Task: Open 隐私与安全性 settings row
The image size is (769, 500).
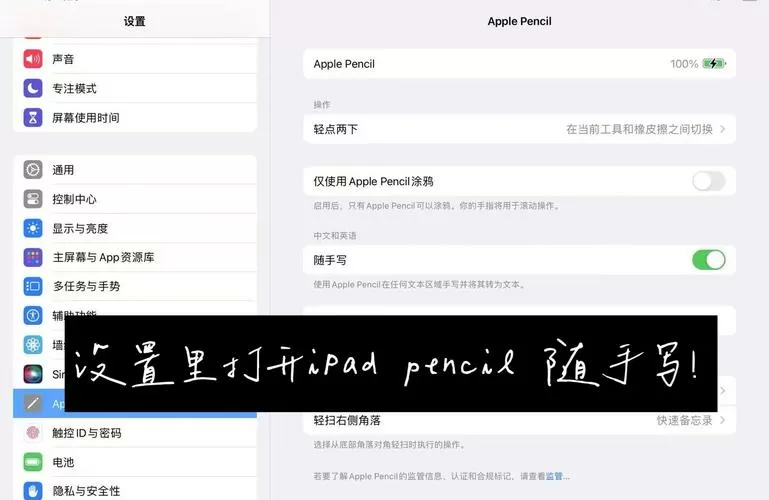Action: pos(135,491)
